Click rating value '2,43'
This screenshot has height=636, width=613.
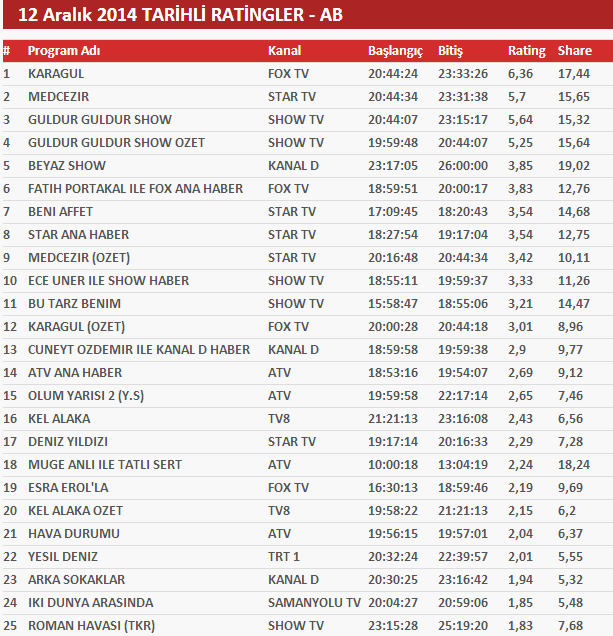coord(521,419)
